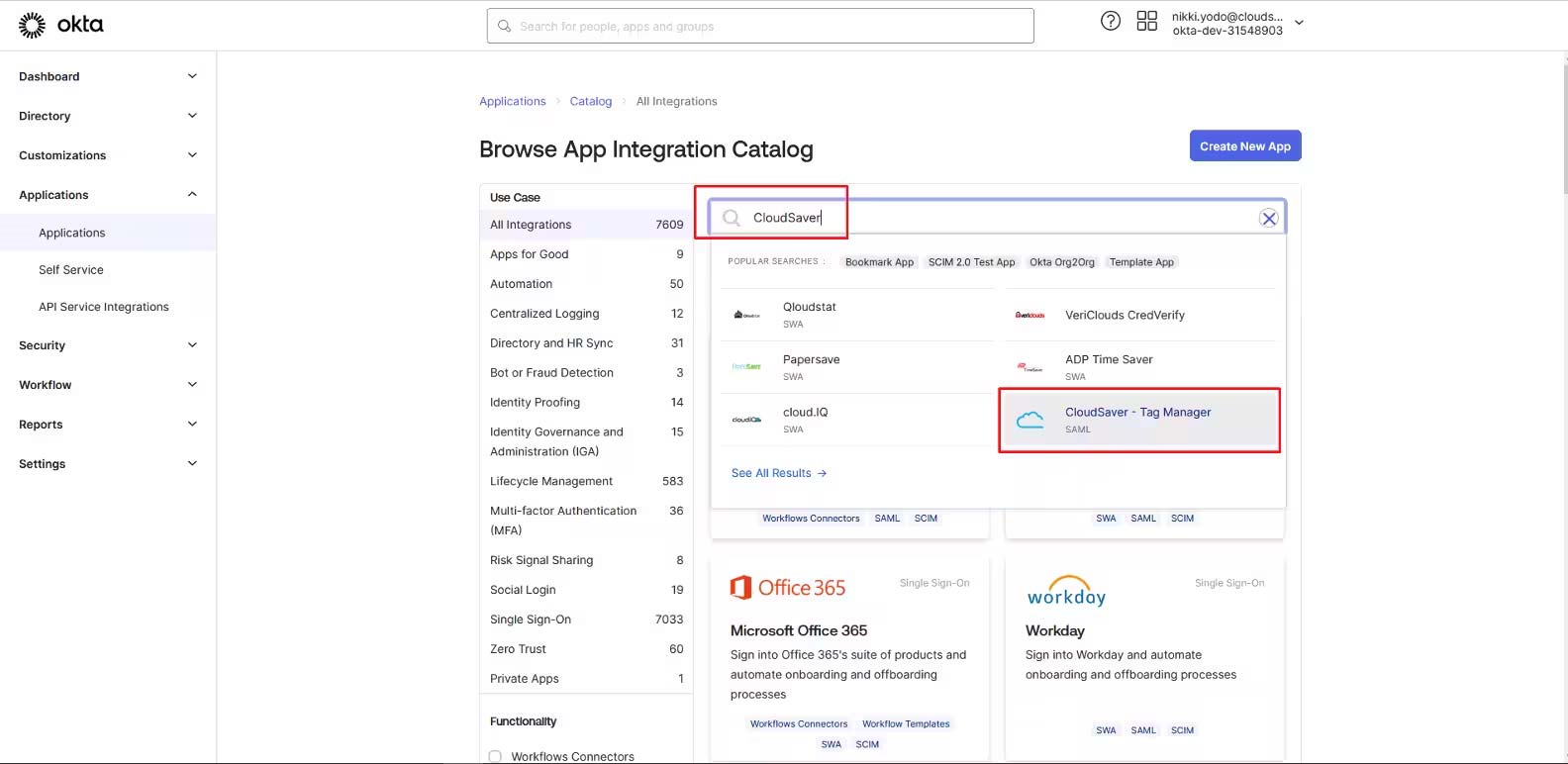Click the top global search field

[760, 27]
